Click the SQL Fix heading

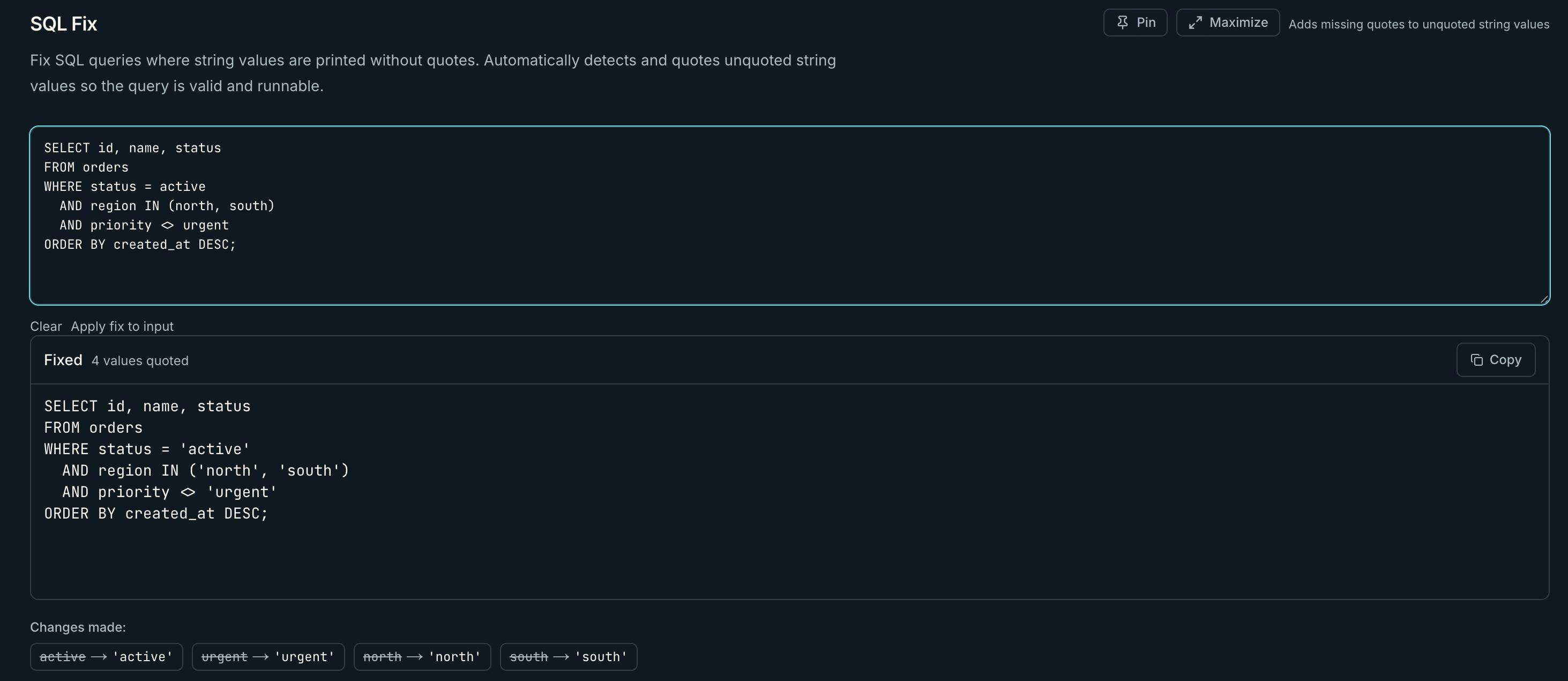[x=63, y=24]
